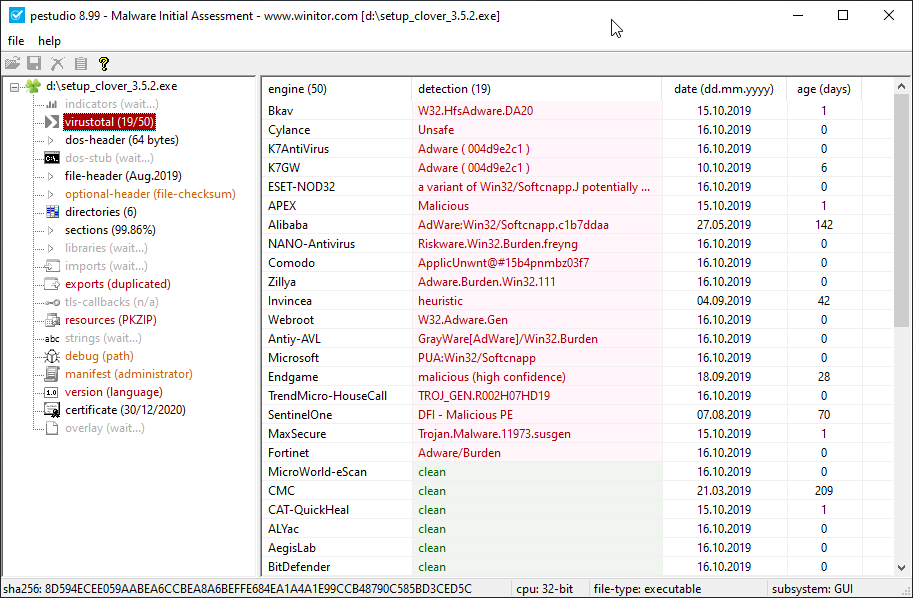Click detection TROJ_GEN.R002H07HD19
This screenshot has height=598, width=913.
coord(483,396)
